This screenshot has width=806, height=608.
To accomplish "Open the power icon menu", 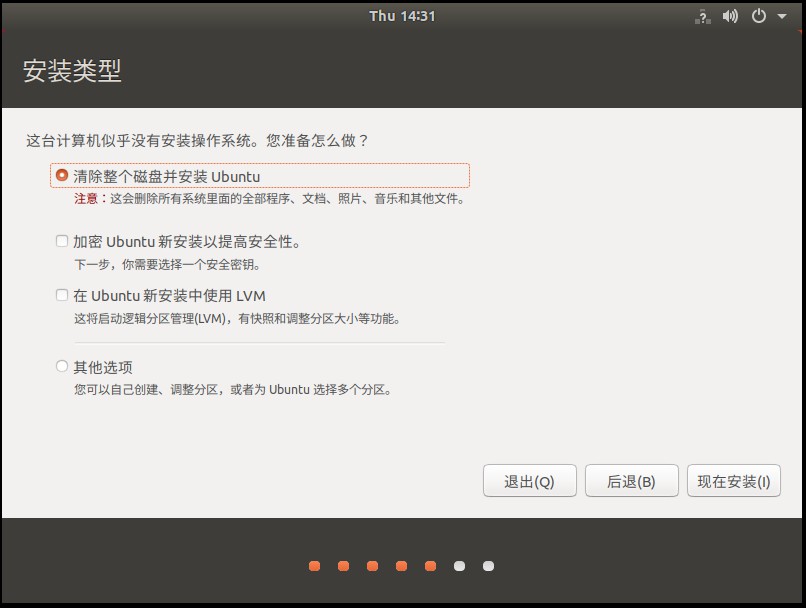I will [x=759, y=16].
